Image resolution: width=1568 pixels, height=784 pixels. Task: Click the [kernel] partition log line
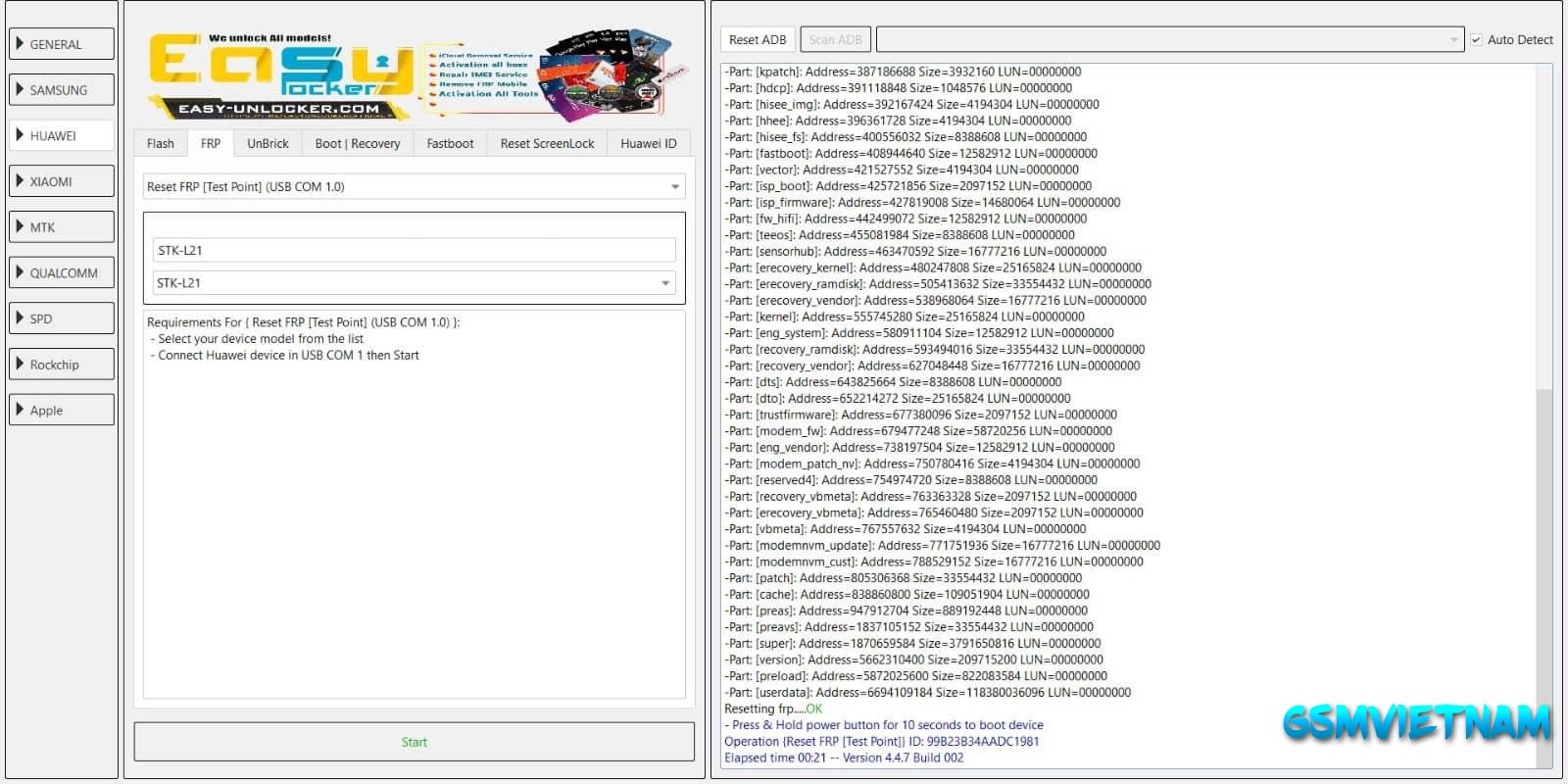pos(904,317)
